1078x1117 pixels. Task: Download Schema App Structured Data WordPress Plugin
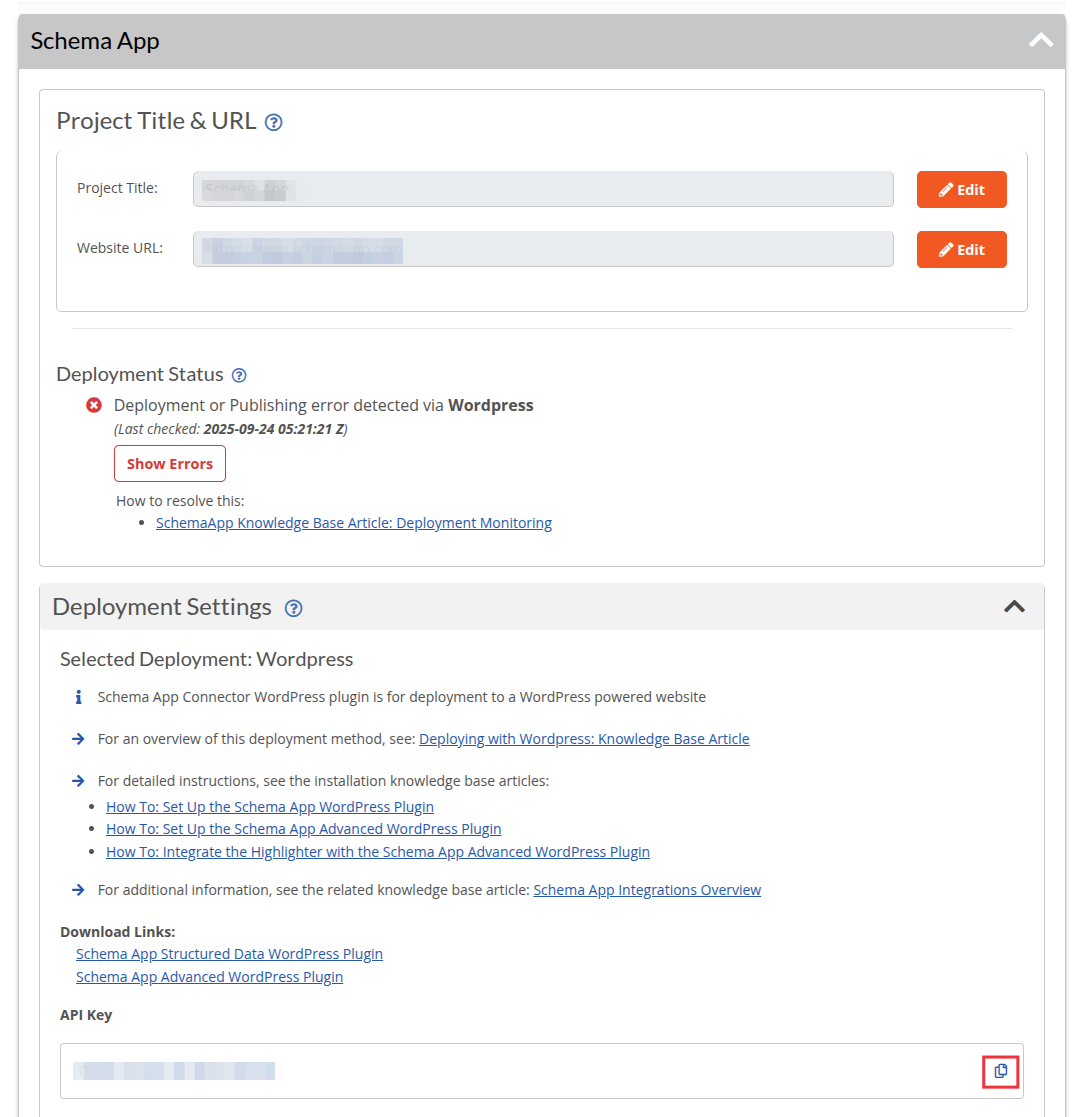click(229, 954)
